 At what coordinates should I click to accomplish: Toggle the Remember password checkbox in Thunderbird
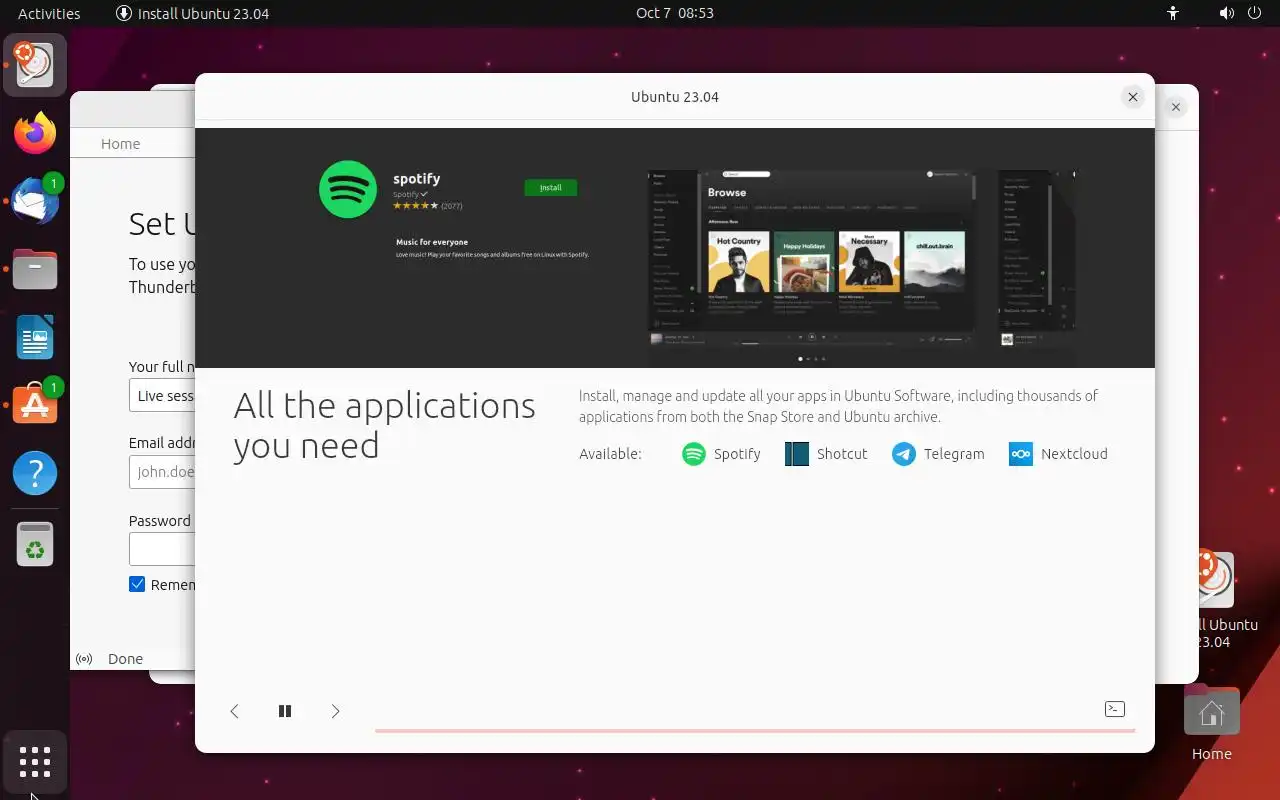(137, 584)
